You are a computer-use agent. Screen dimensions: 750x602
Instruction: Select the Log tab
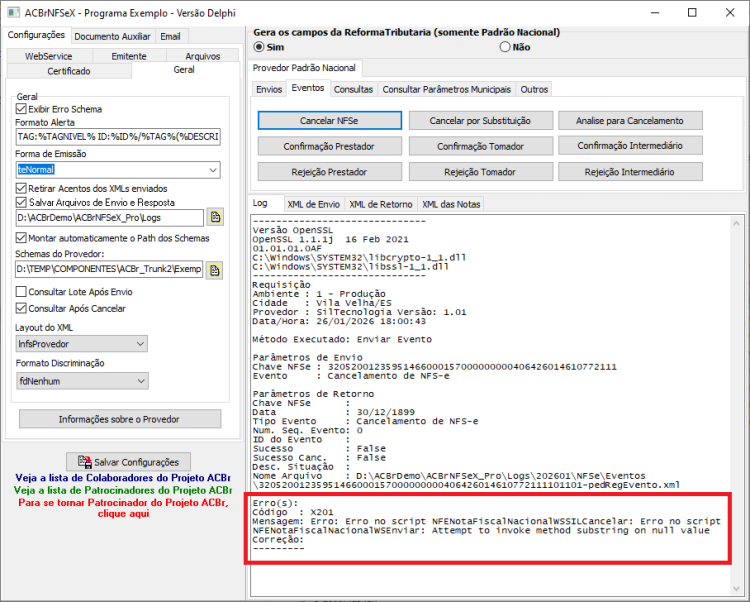(x=260, y=203)
